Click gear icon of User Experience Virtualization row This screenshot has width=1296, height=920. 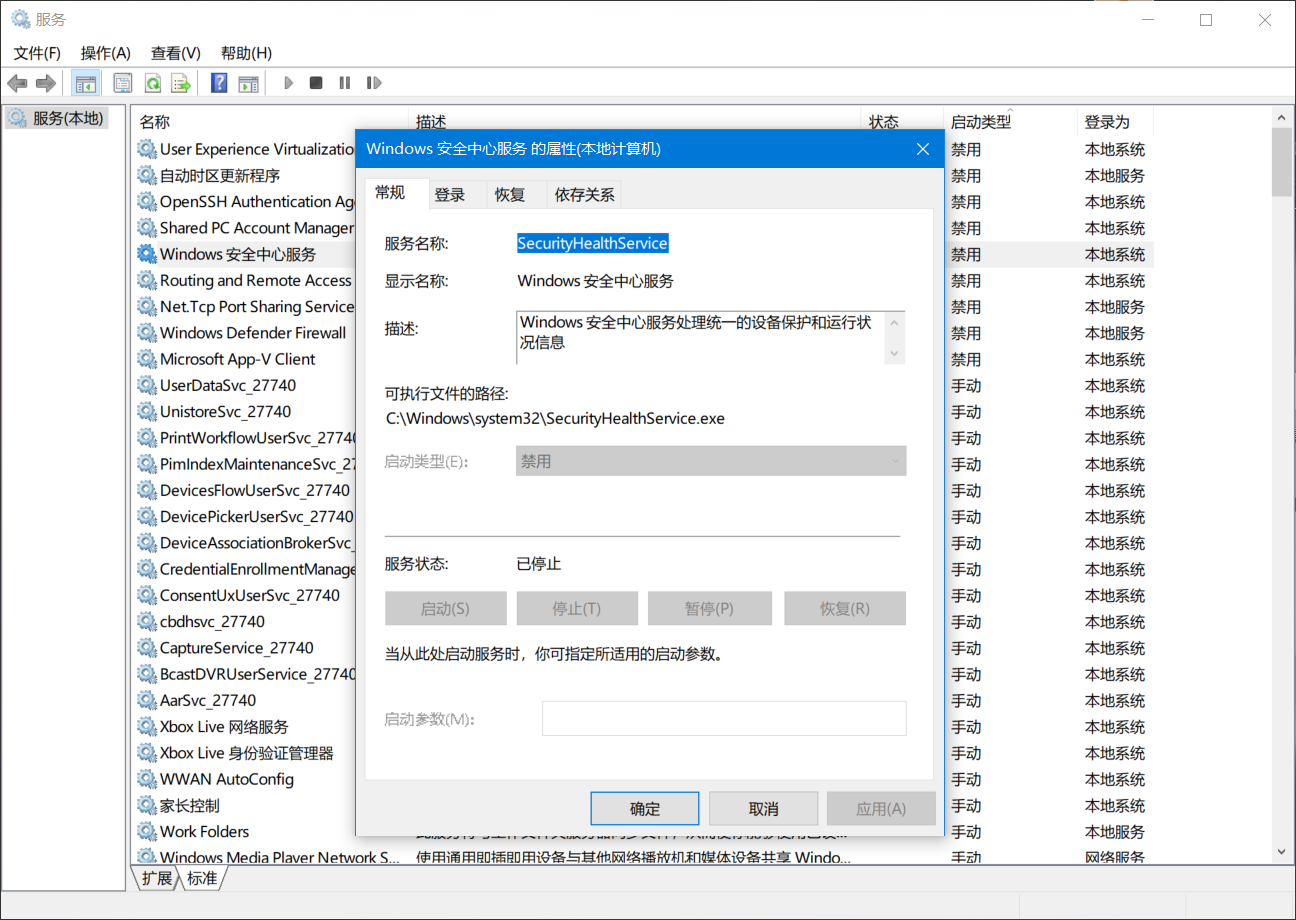pos(146,149)
